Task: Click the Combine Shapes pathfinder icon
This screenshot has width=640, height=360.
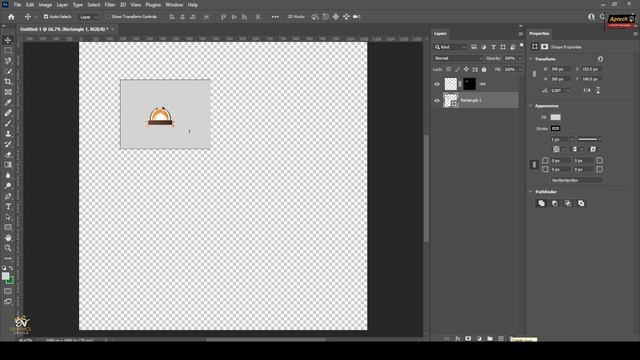Action: click(x=541, y=203)
